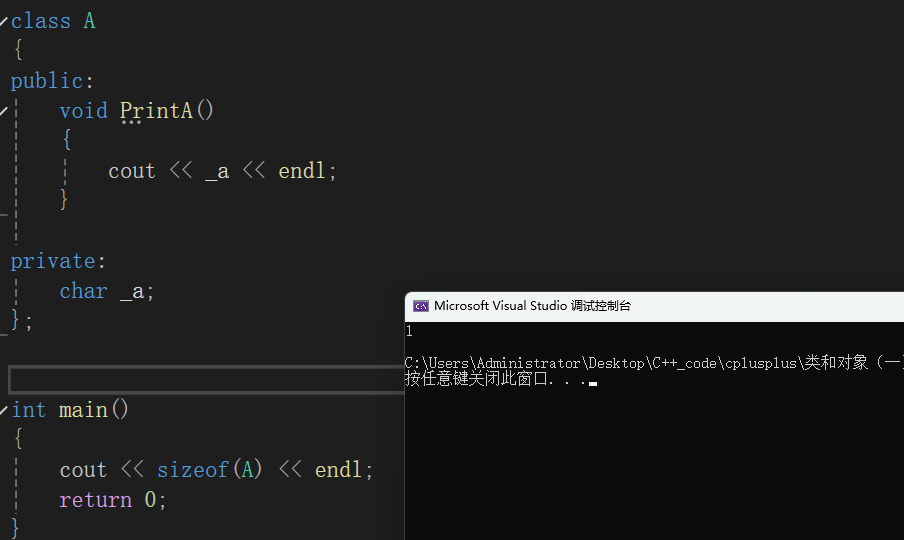Click the 'return' keyword

[x=96, y=500]
